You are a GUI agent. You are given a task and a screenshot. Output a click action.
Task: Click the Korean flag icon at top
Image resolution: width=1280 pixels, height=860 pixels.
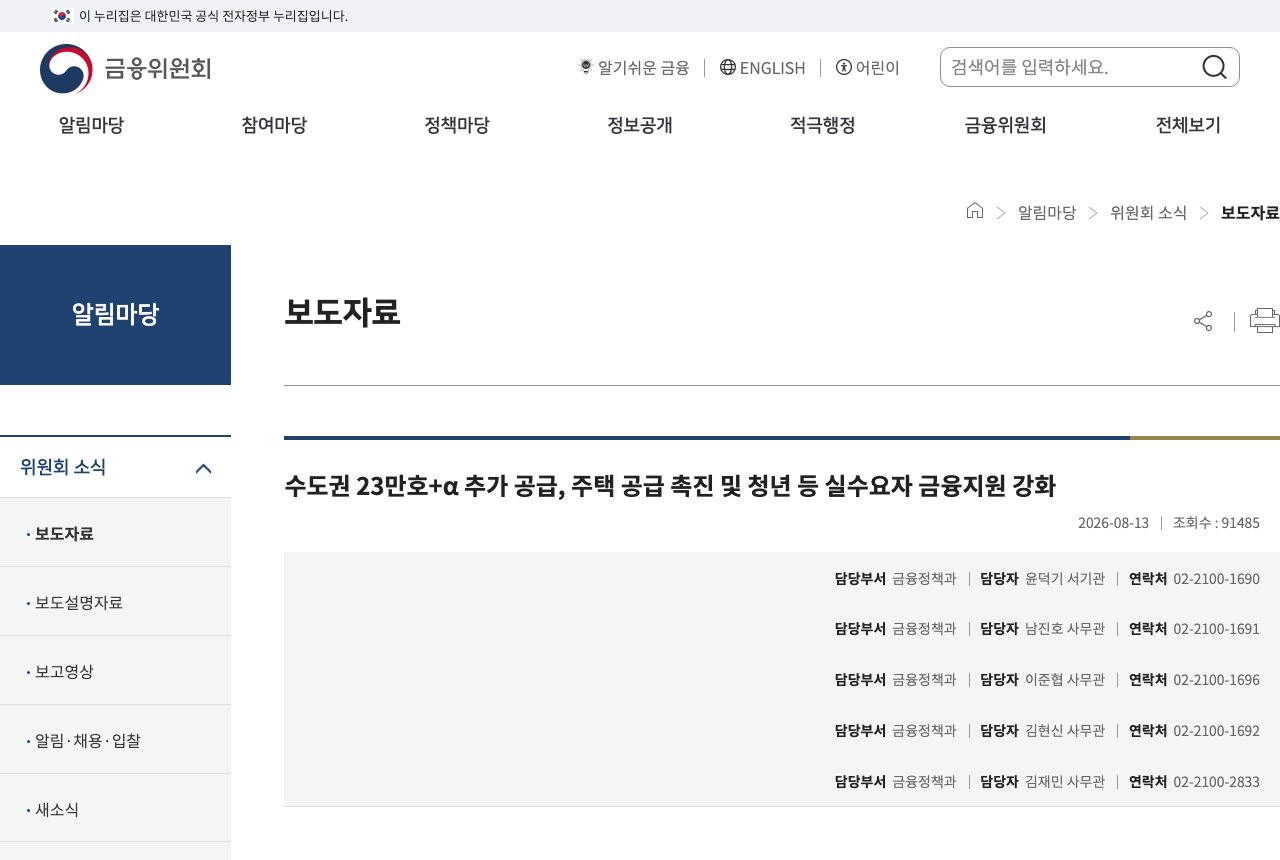coord(62,16)
